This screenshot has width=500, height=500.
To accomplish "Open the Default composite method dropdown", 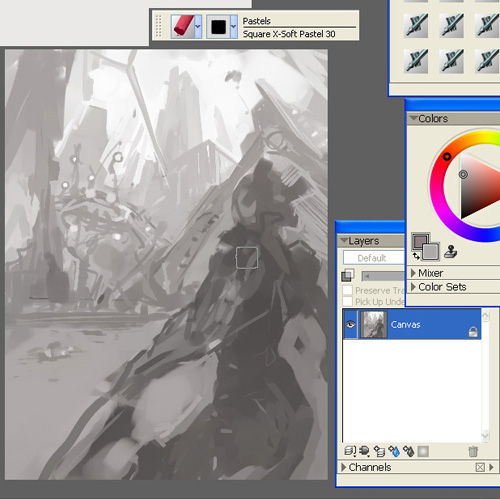I will (374, 258).
